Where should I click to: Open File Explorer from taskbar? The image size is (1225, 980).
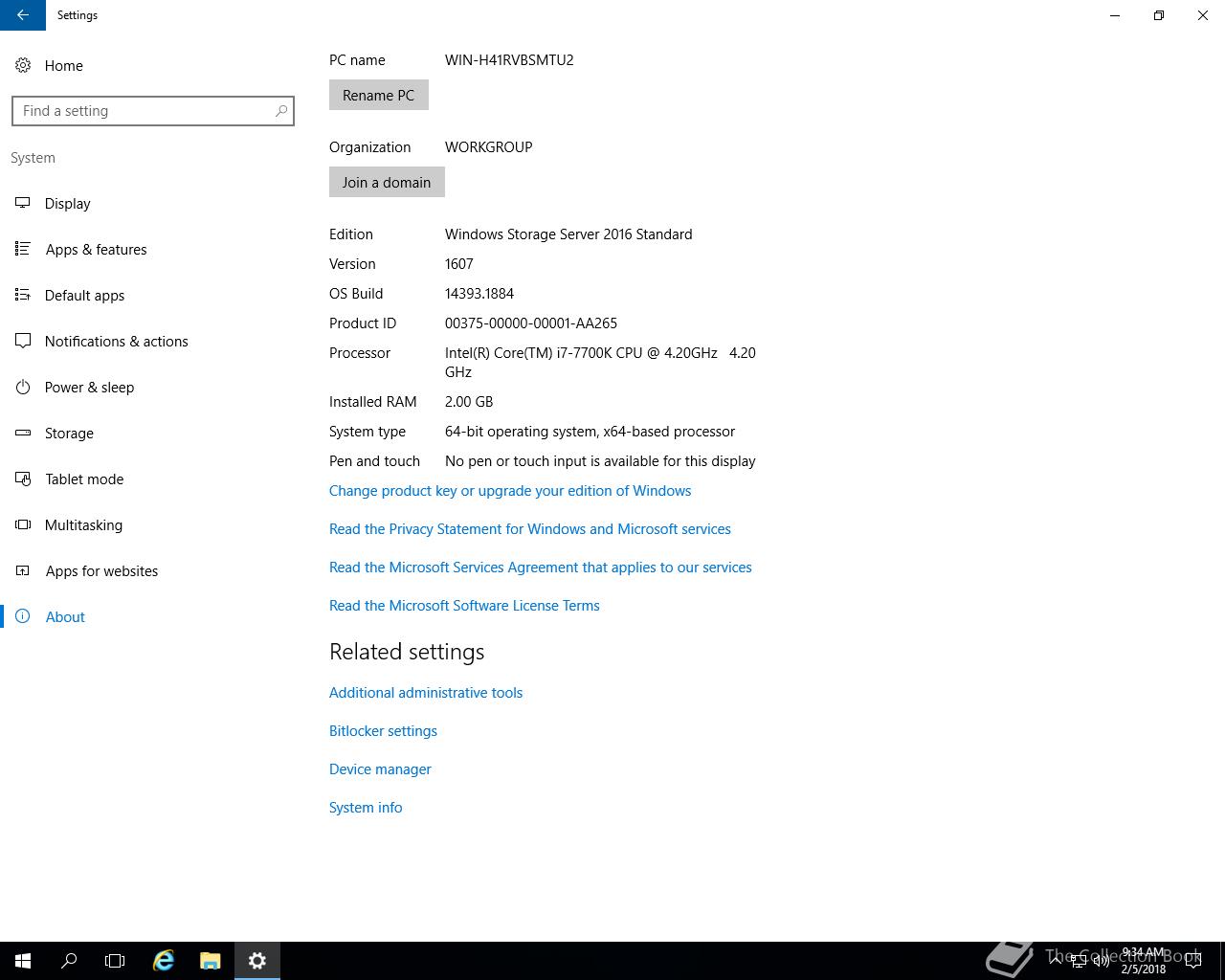(x=210, y=961)
